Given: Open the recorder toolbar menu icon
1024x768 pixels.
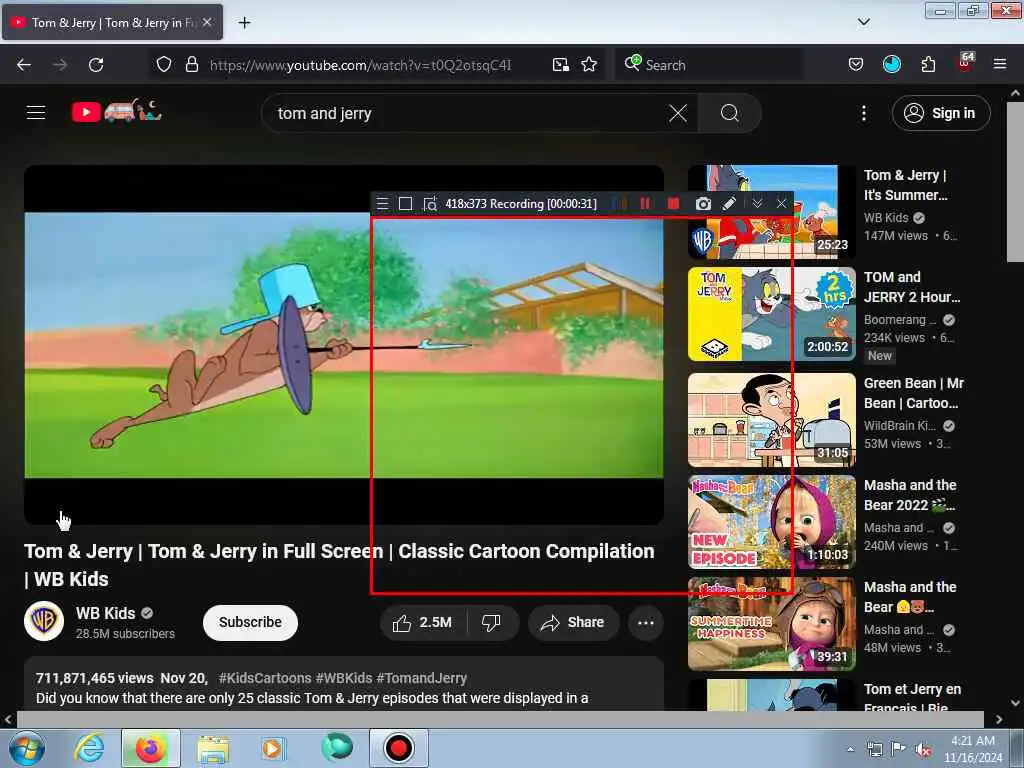Looking at the screenshot, I should coord(383,204).
